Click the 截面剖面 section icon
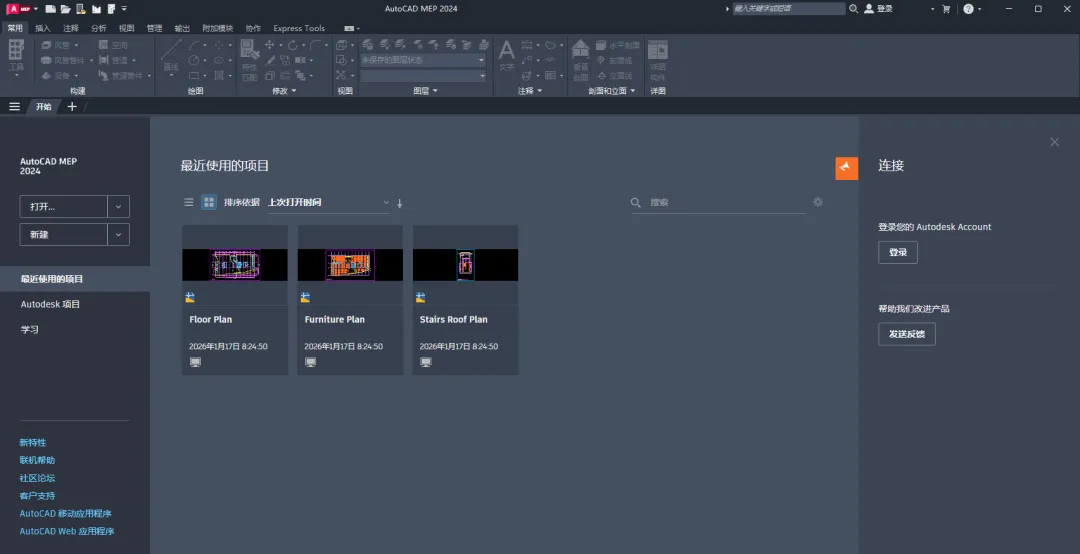This screenshot has width=1080, height=554. 581,59
